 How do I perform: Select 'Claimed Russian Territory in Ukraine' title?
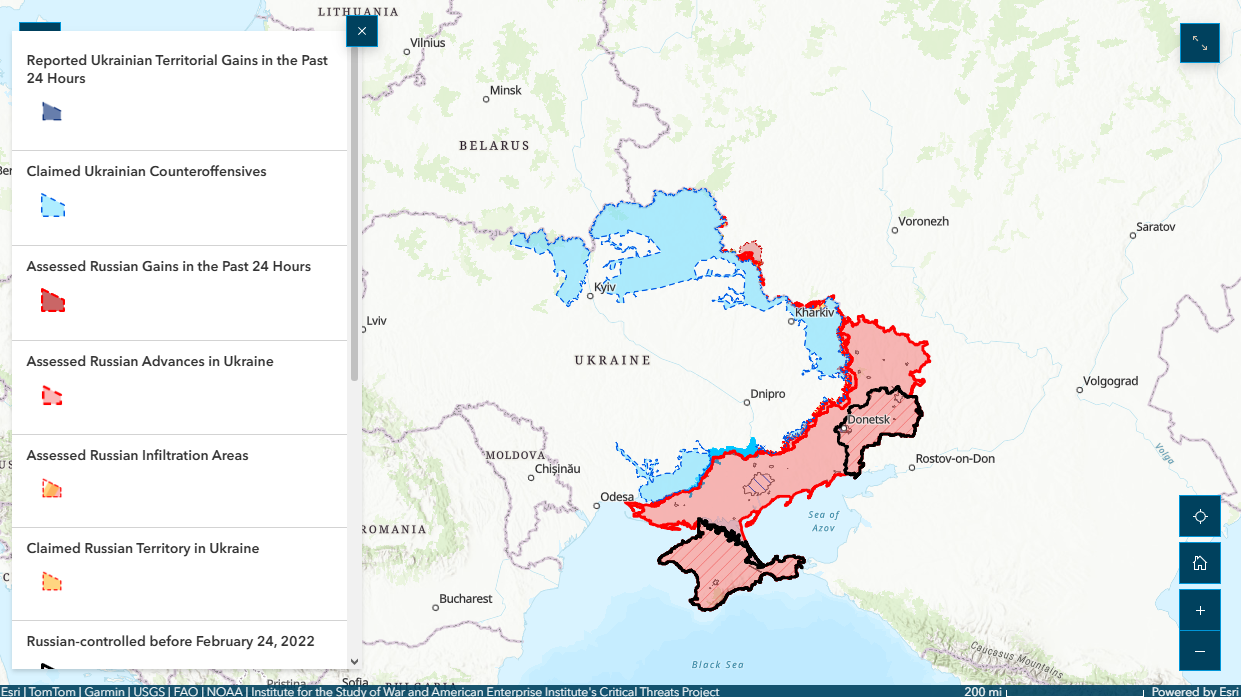142,548
